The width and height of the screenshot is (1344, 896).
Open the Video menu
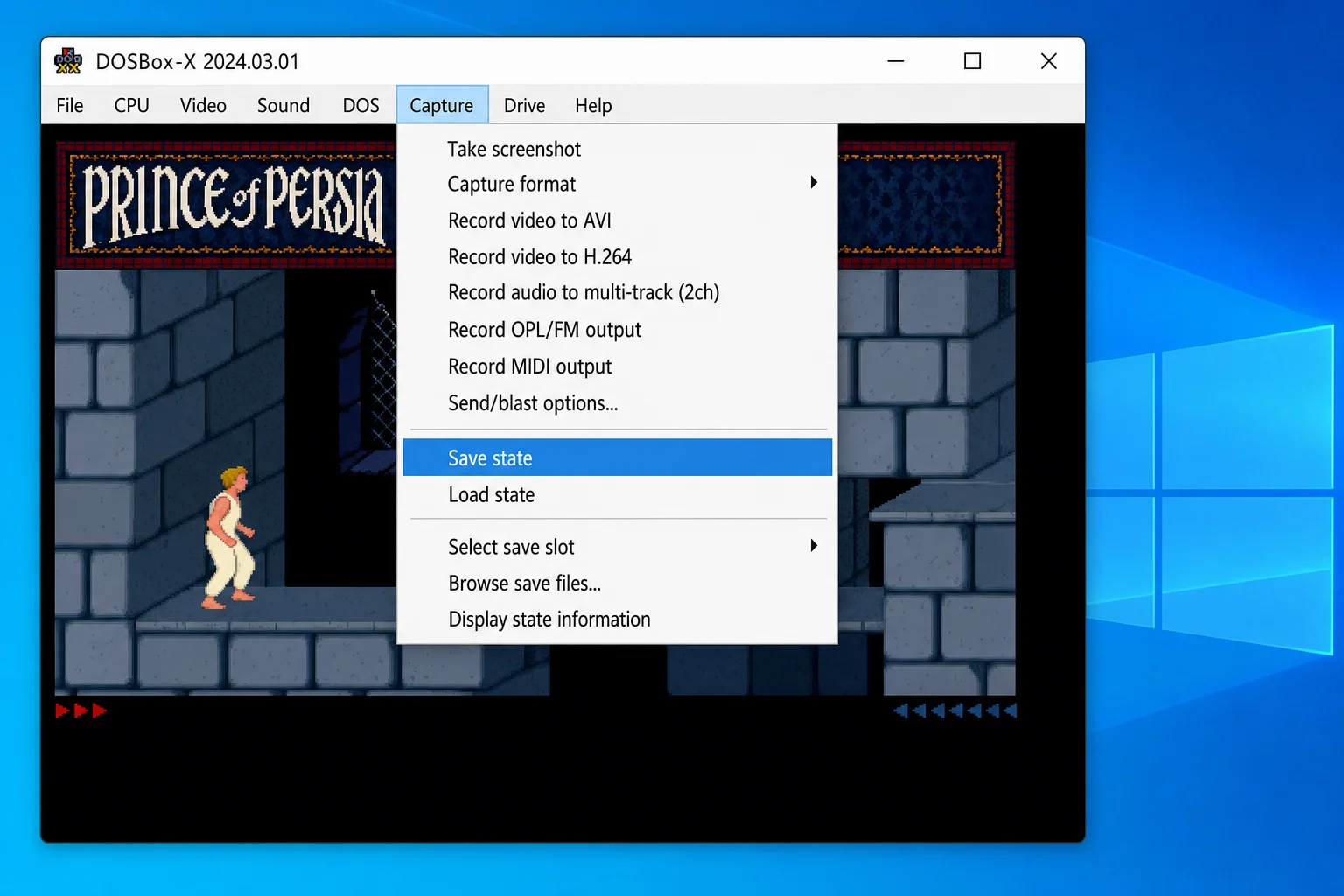(x=203, y=105)
